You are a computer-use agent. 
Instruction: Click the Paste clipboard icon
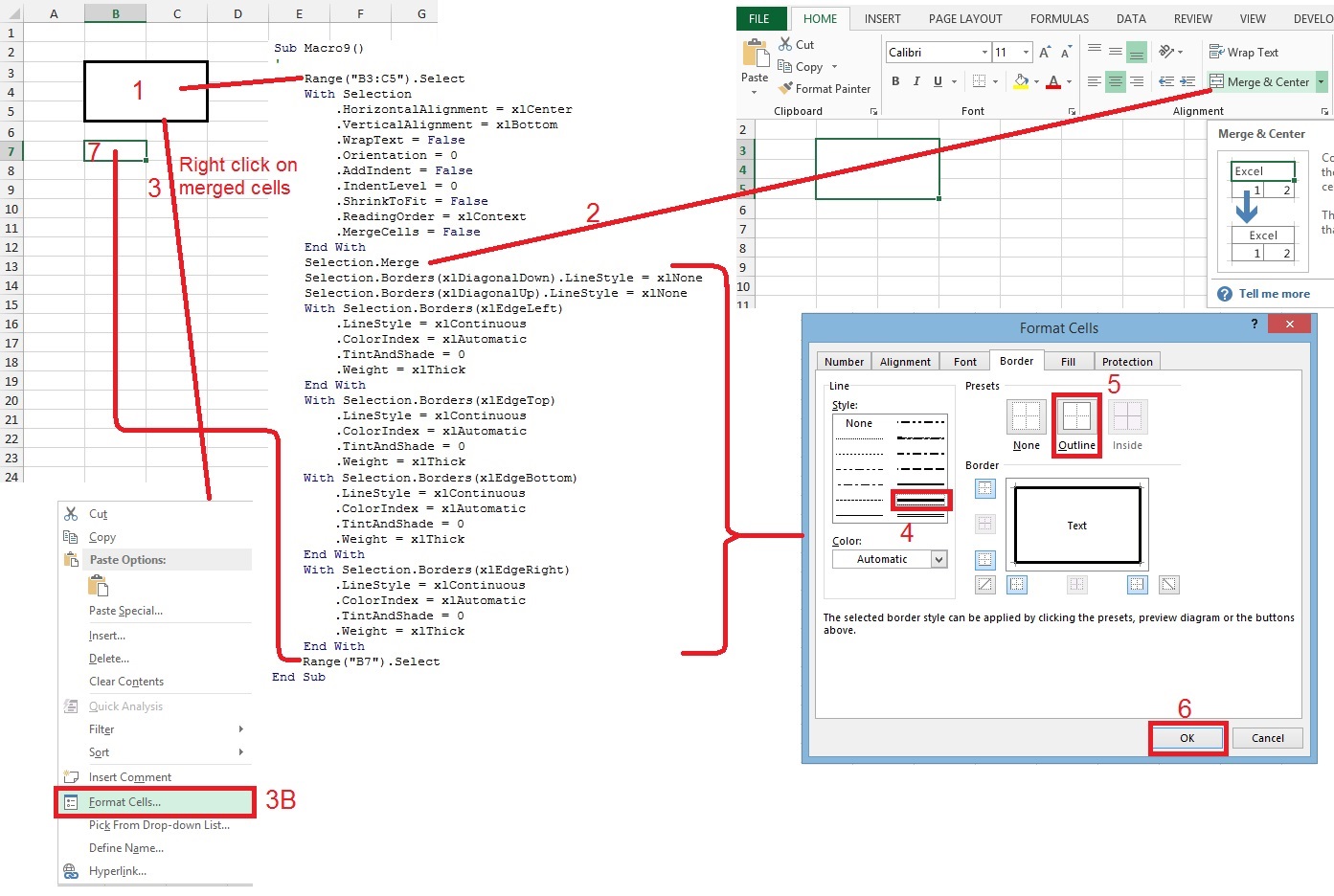click(755, 53)
